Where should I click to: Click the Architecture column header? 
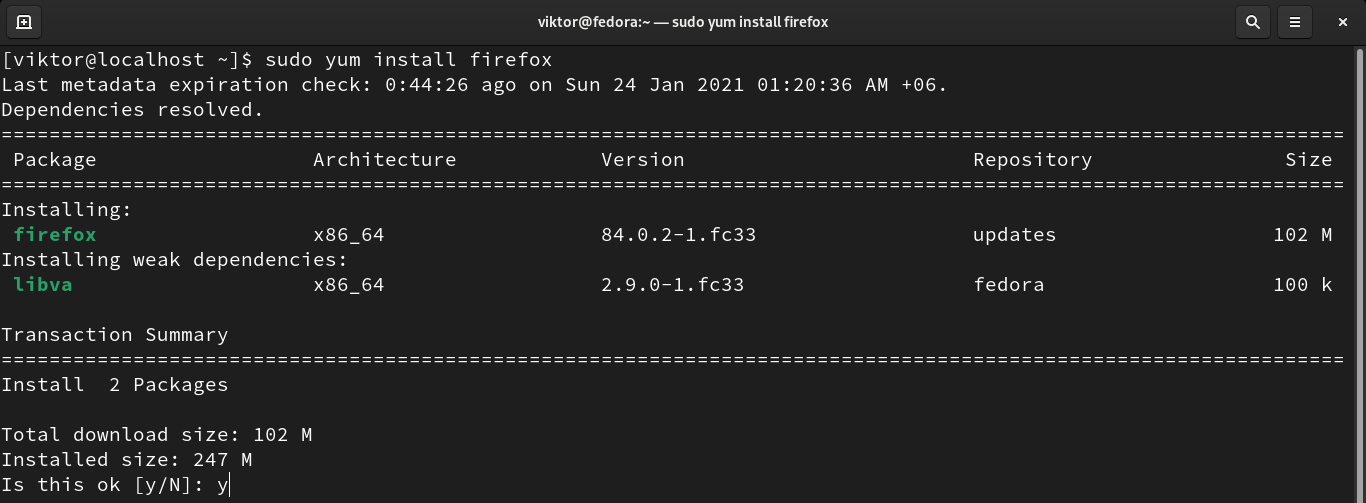(385, 160)
